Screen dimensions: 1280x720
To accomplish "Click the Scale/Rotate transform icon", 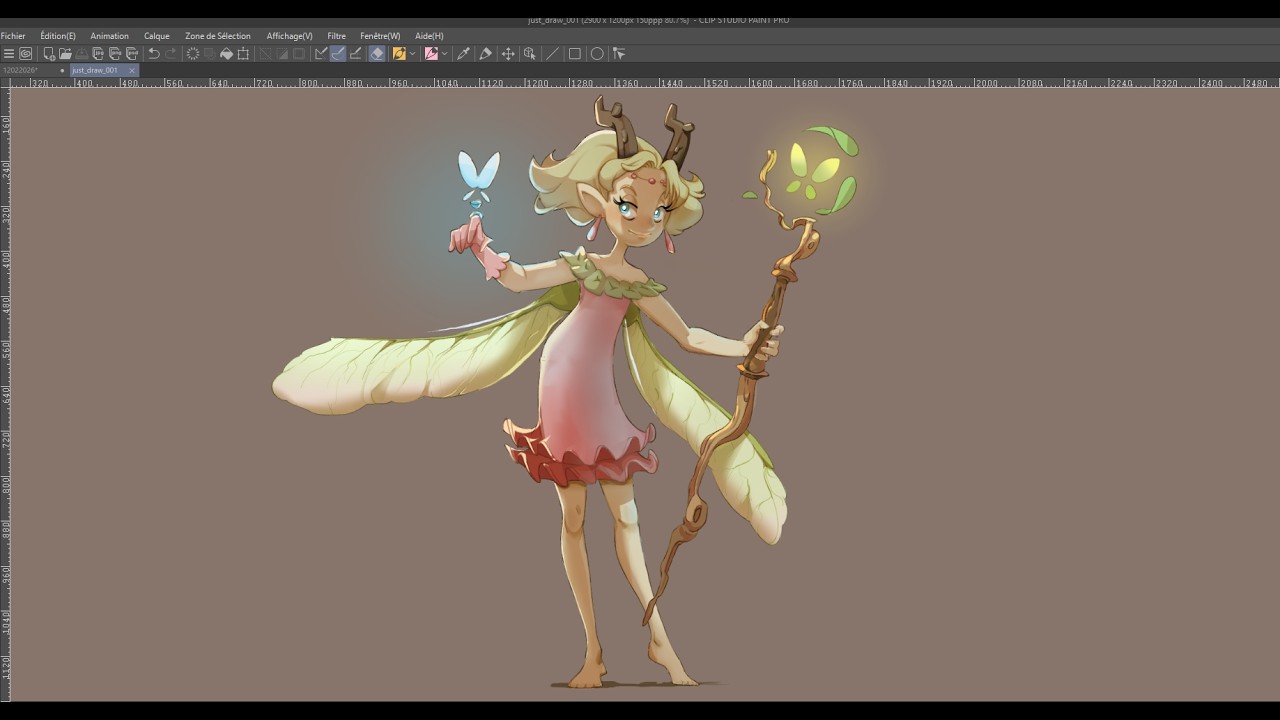I will click(243, 54).
